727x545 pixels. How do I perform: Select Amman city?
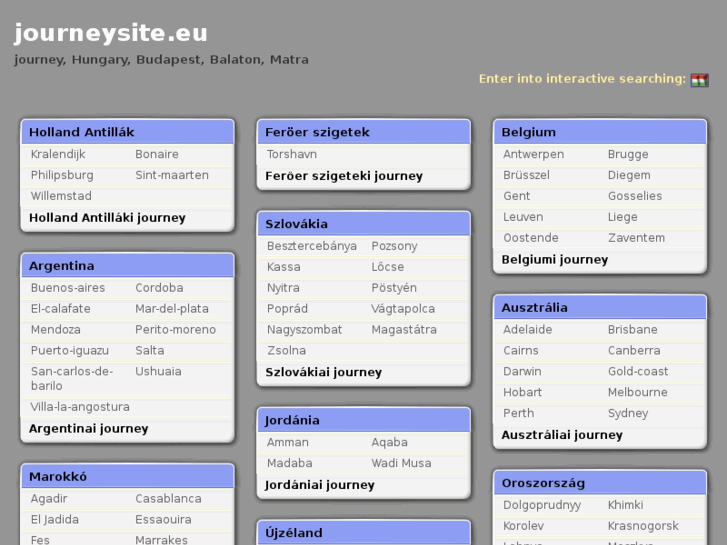(x=288, y=442)
